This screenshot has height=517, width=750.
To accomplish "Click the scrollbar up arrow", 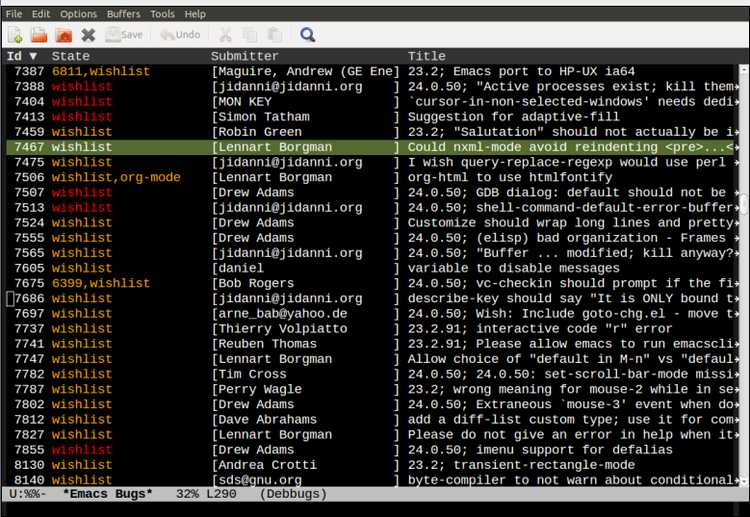I will coord(744,70).
